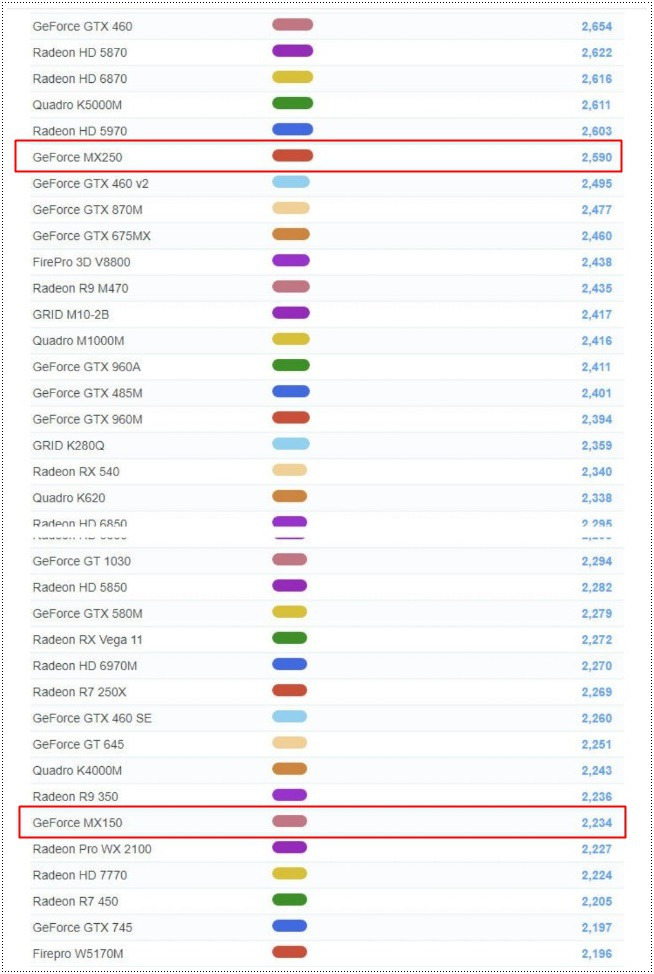654x974 pixels.
Task: Select the Radeon R9 350 name
Action: click(75, 796)
